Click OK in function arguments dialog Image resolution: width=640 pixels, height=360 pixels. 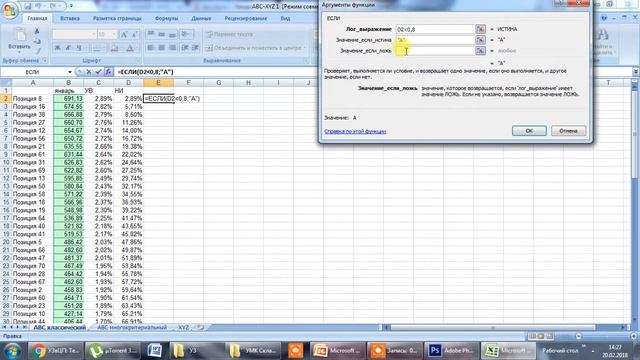pos(529,131)
